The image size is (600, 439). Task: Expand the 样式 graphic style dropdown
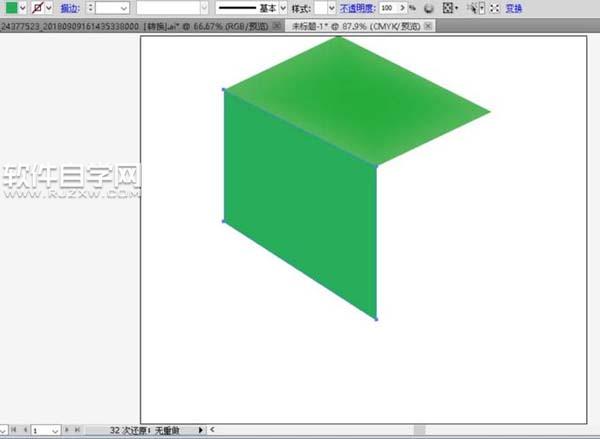[331, 7]
